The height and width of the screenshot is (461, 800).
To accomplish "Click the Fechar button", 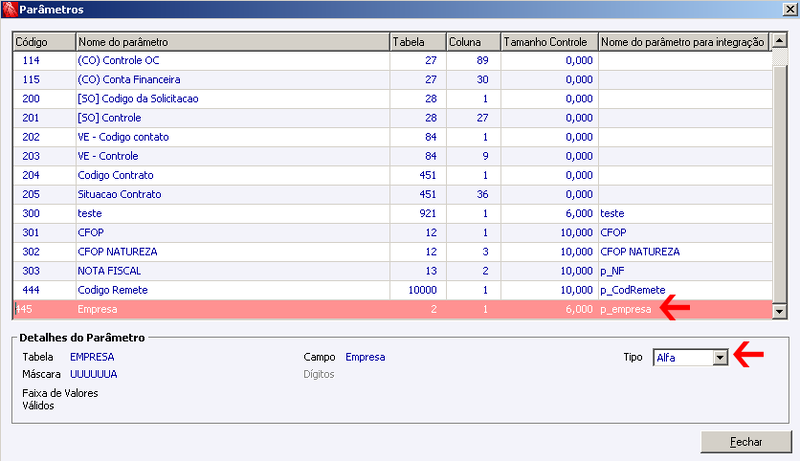I will [x=746, y=442].
